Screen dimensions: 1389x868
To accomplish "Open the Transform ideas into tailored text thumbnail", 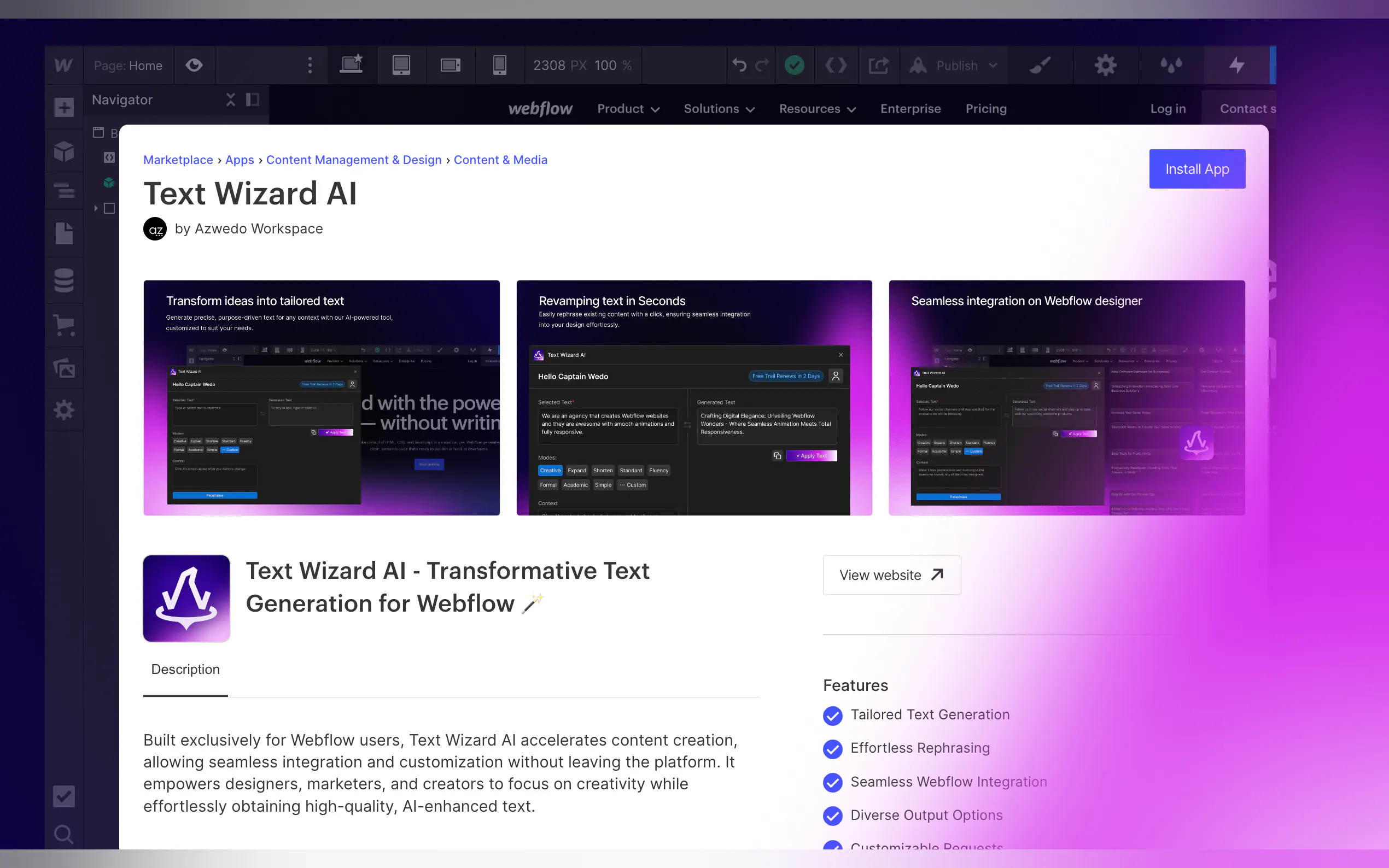I will point(322,397).
